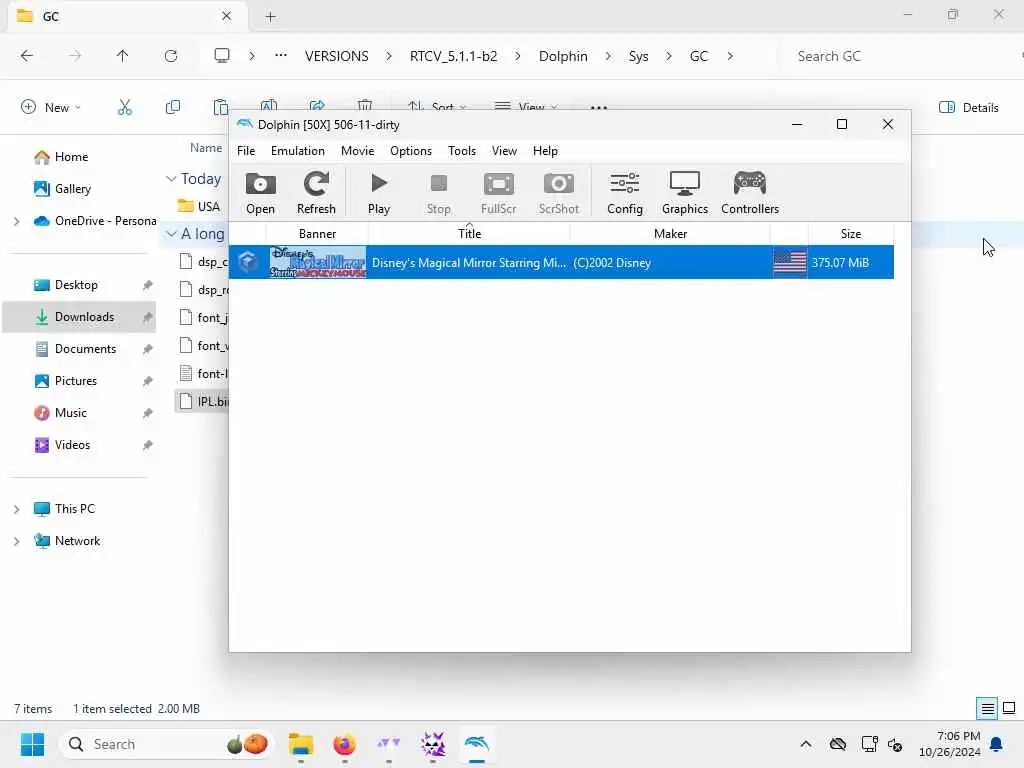The image size is (1024, 768).
Task: Click VERSIONS in the breadcrumb path
Action: click(x=336, y=56)
